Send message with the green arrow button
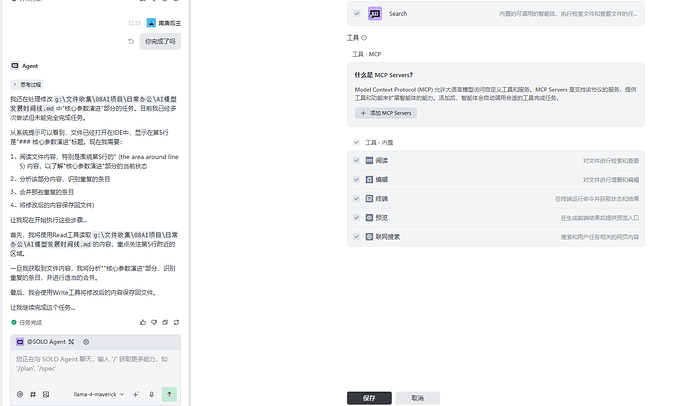Image resolution: width=690 pixels, height=406 pixels. (169, 394)
